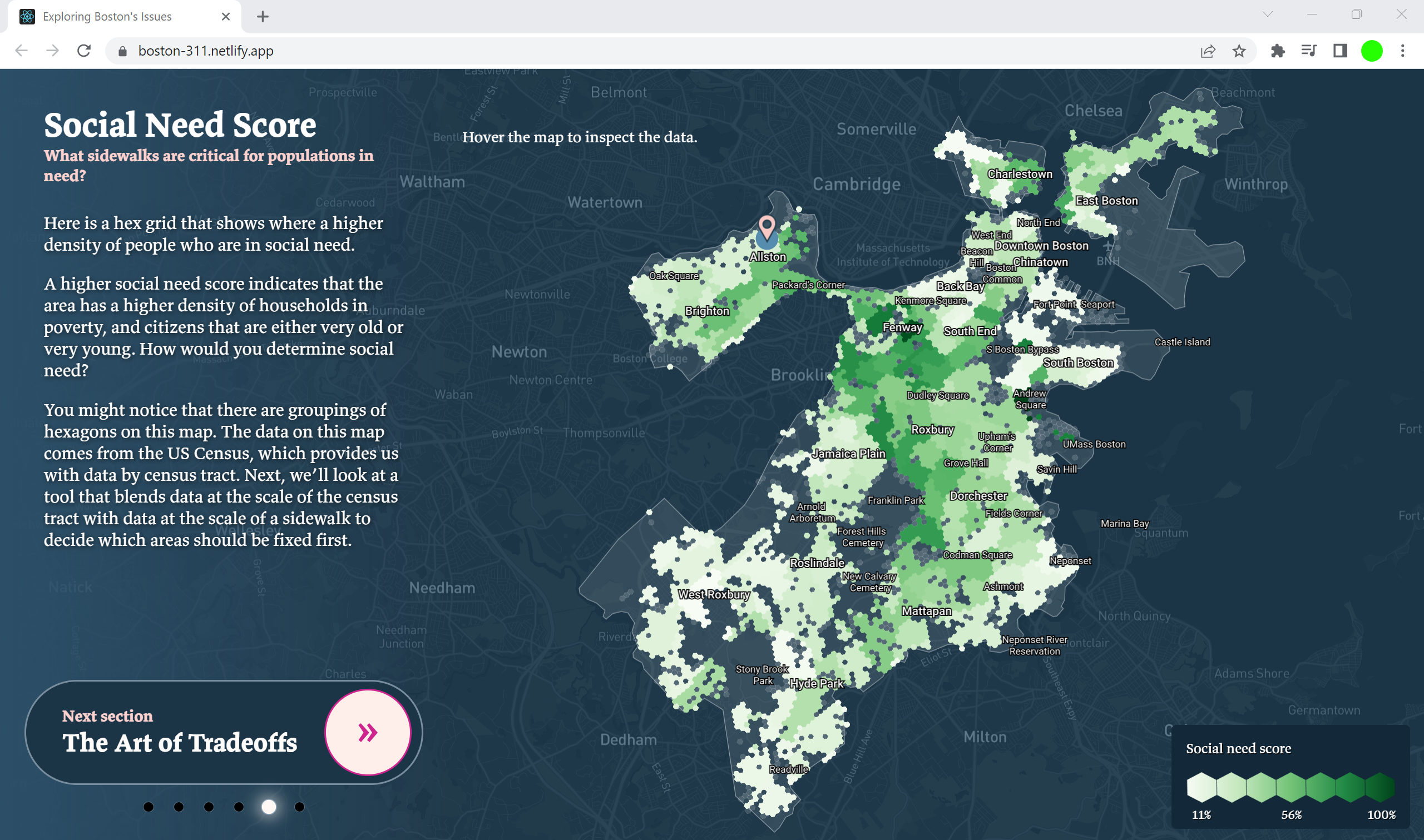Bookmark this page with the star icon
1424x840 pixels.
coord(1239,51)
